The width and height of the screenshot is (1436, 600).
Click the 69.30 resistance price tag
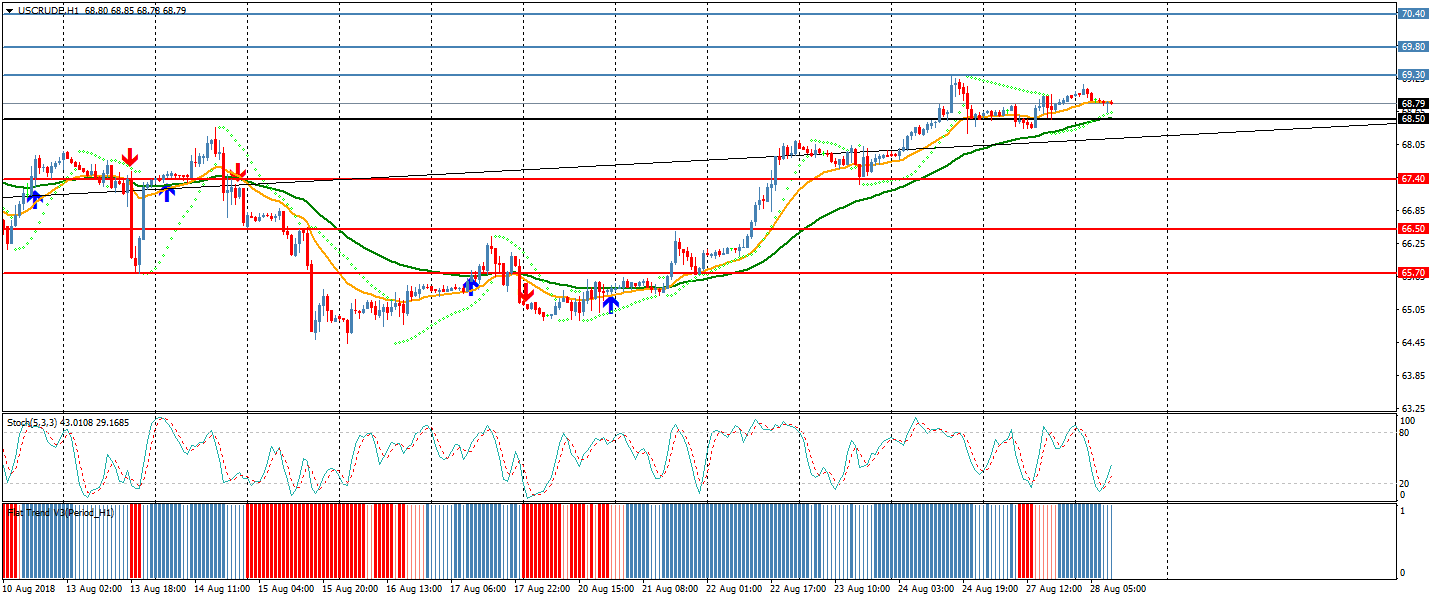tap(1412, 75)
